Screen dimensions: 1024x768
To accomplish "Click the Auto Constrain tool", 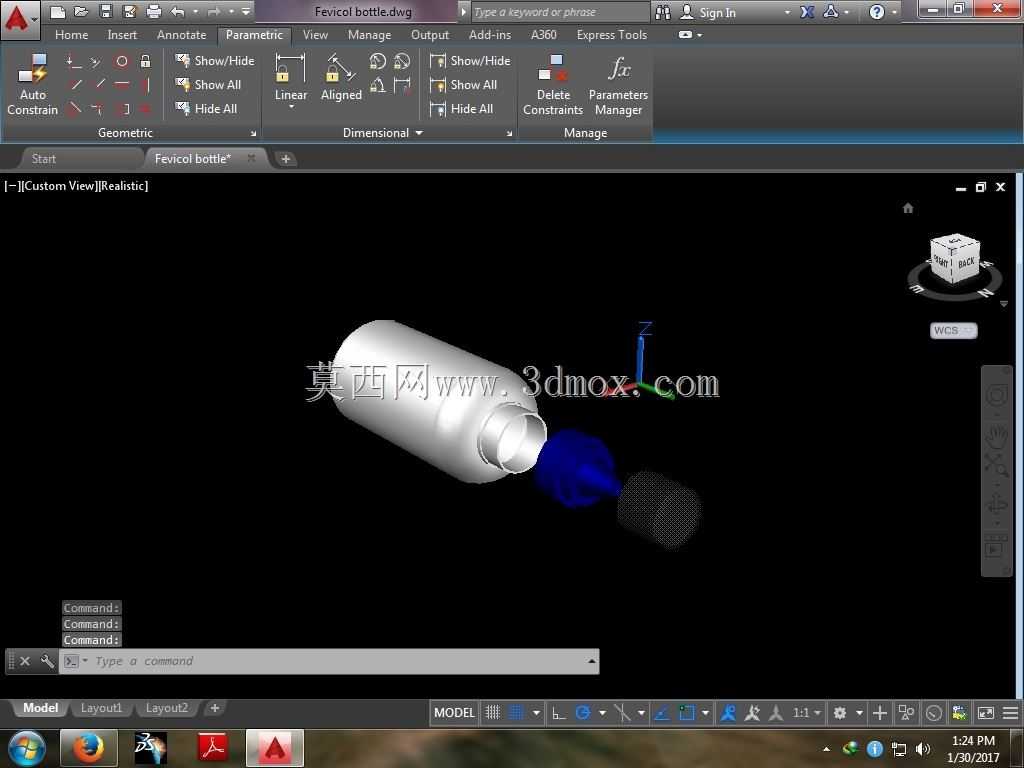I will click(33, 85).
